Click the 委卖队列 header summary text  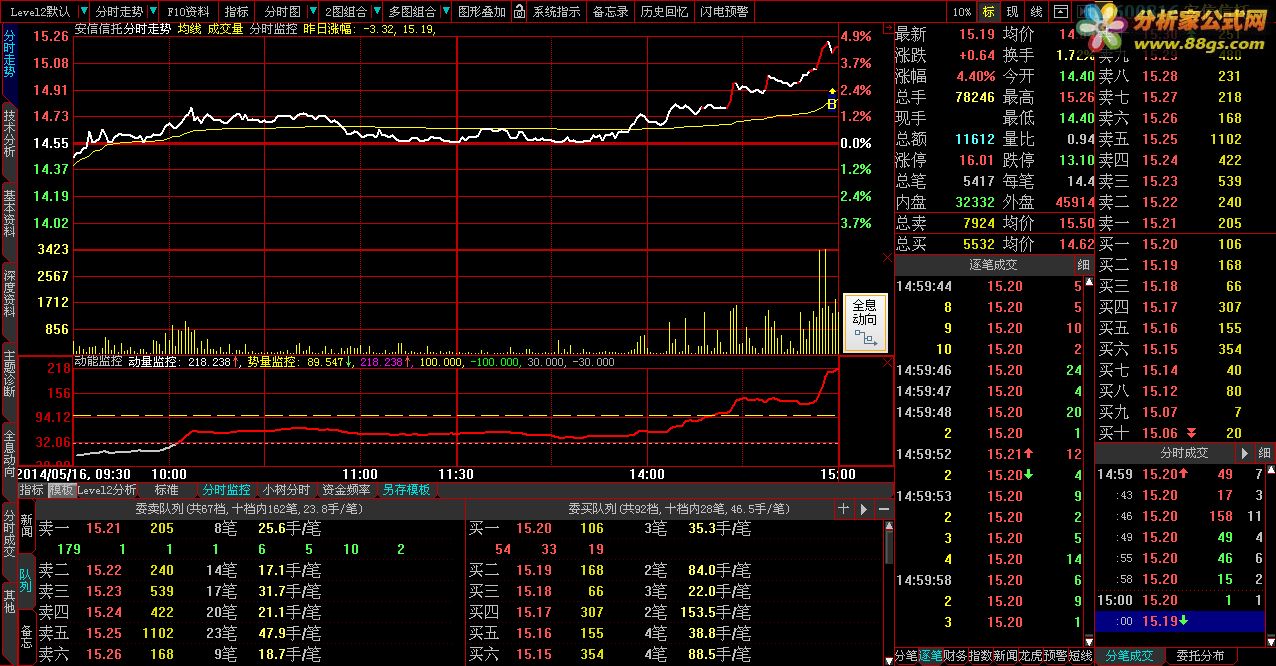(x=250, y=509)
